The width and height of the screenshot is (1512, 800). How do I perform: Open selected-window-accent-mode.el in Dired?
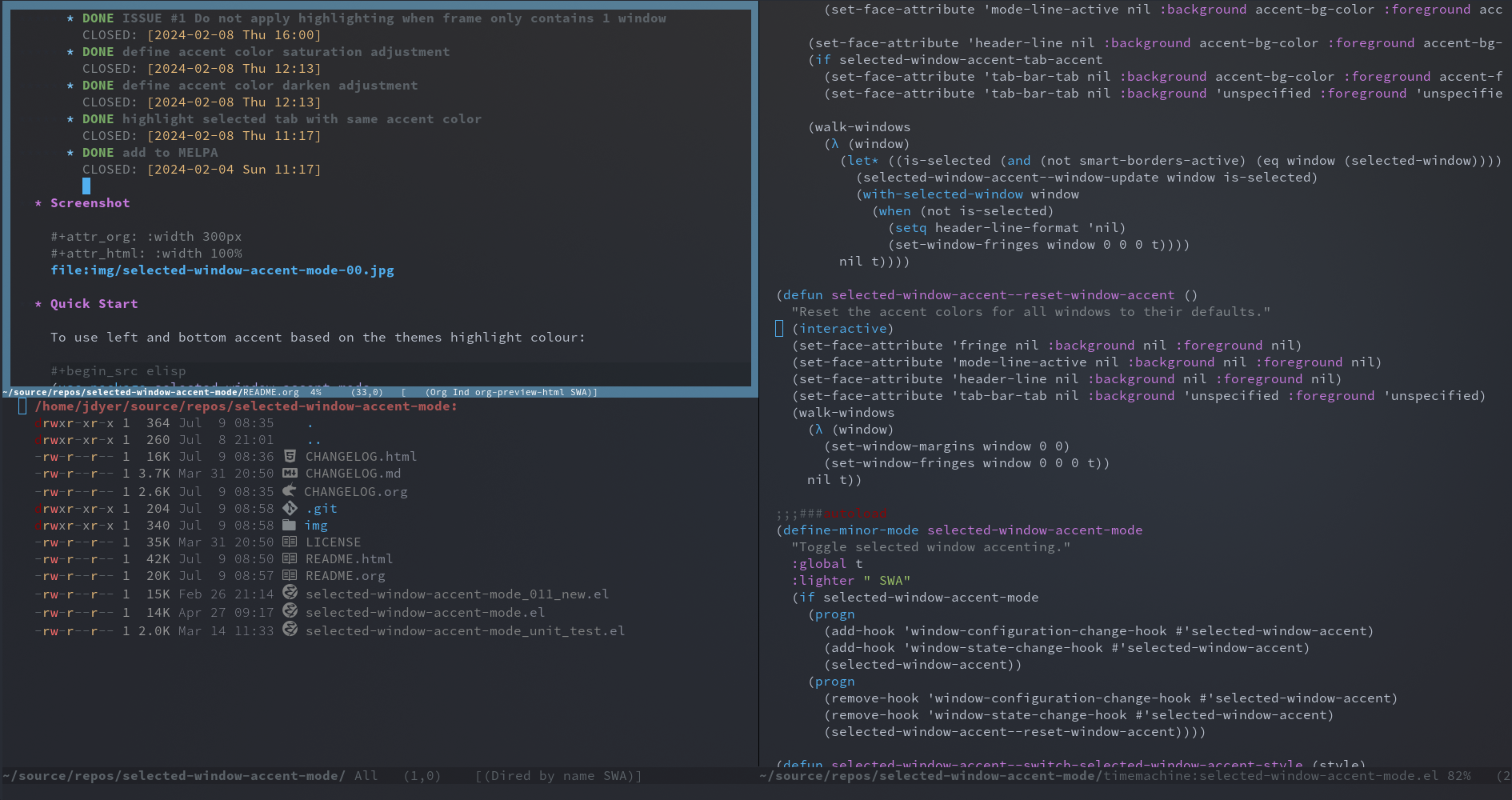tap(425, 613)
